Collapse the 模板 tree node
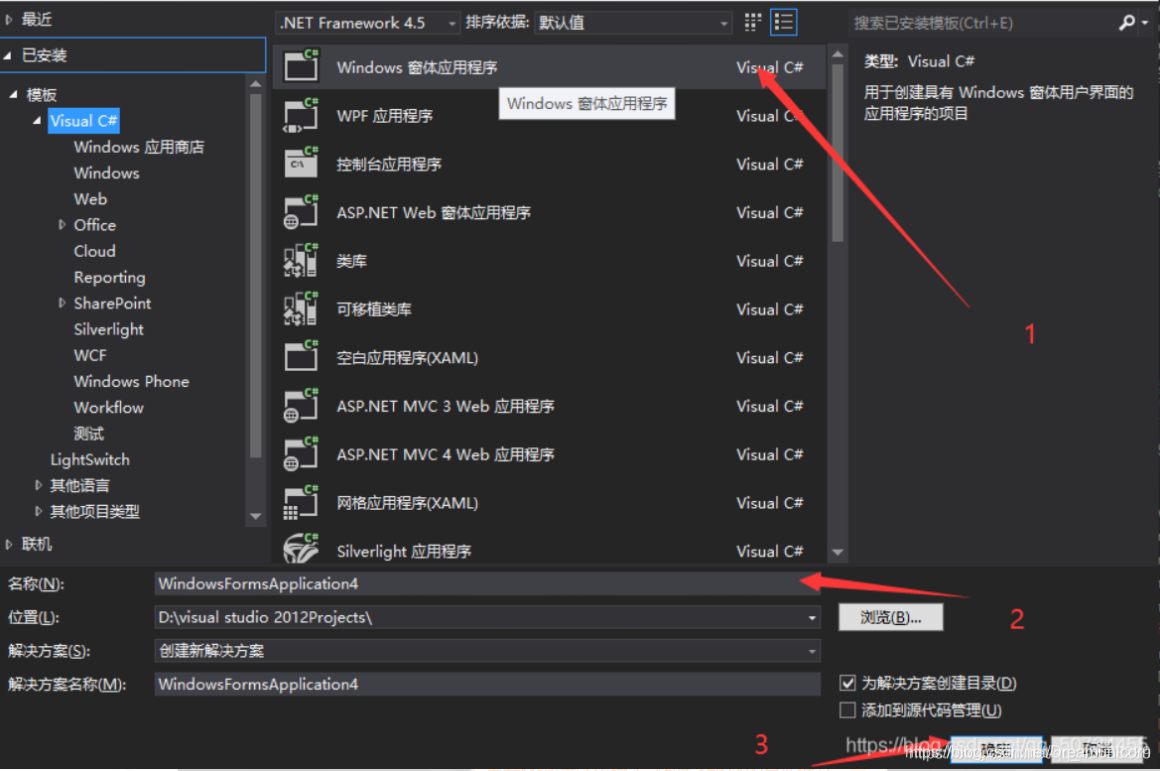 tap(14, 94)
